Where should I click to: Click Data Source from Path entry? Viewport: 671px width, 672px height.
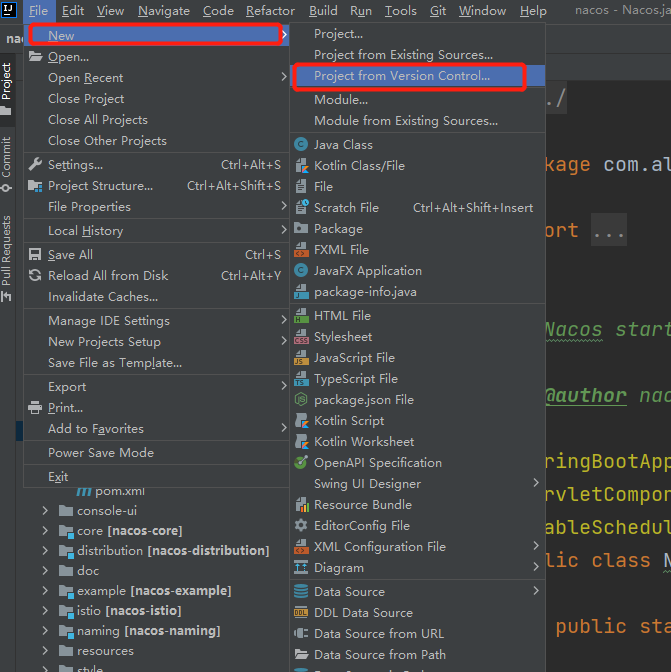[417, 654]
